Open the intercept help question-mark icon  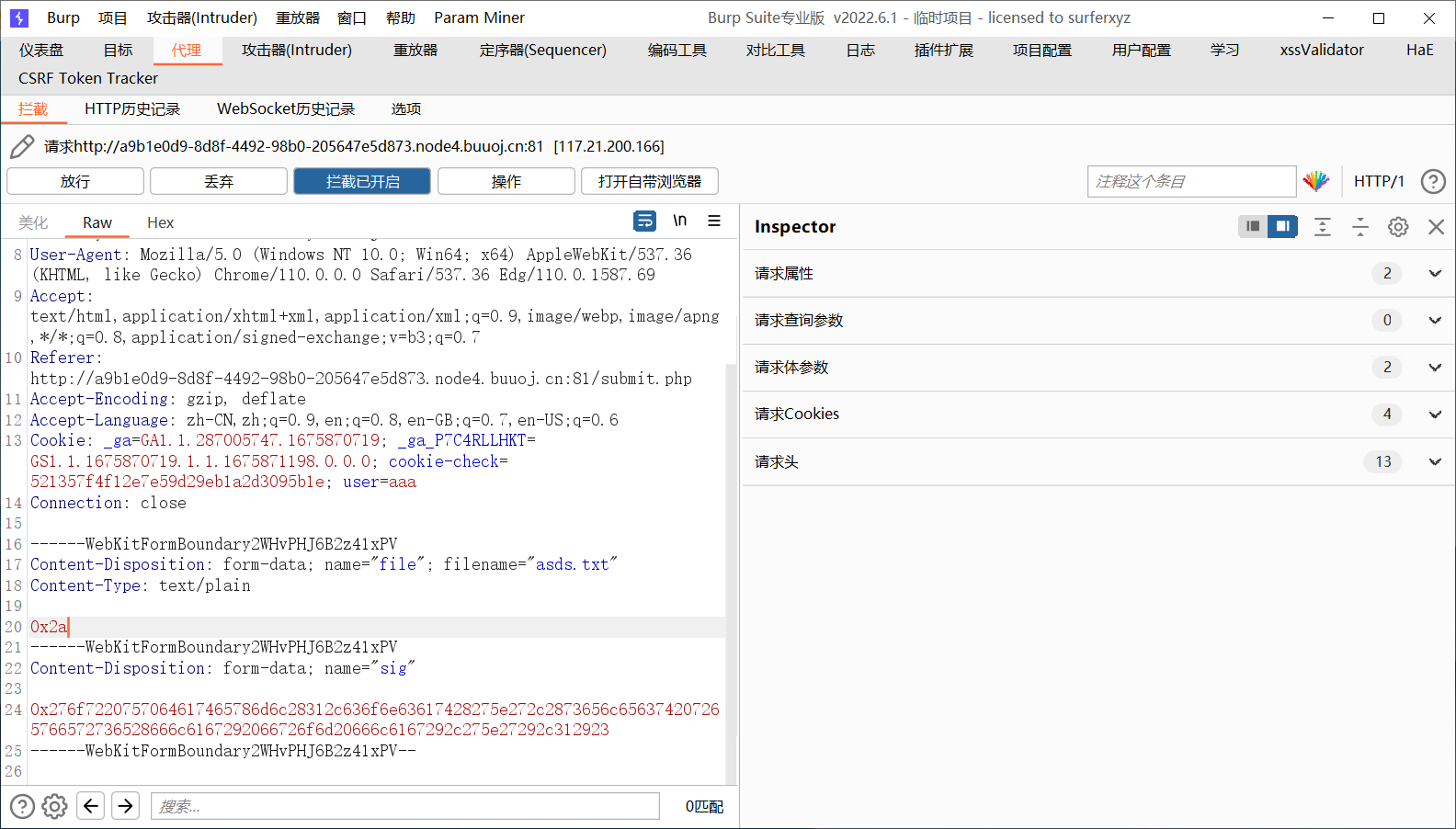coord(1433,181)
